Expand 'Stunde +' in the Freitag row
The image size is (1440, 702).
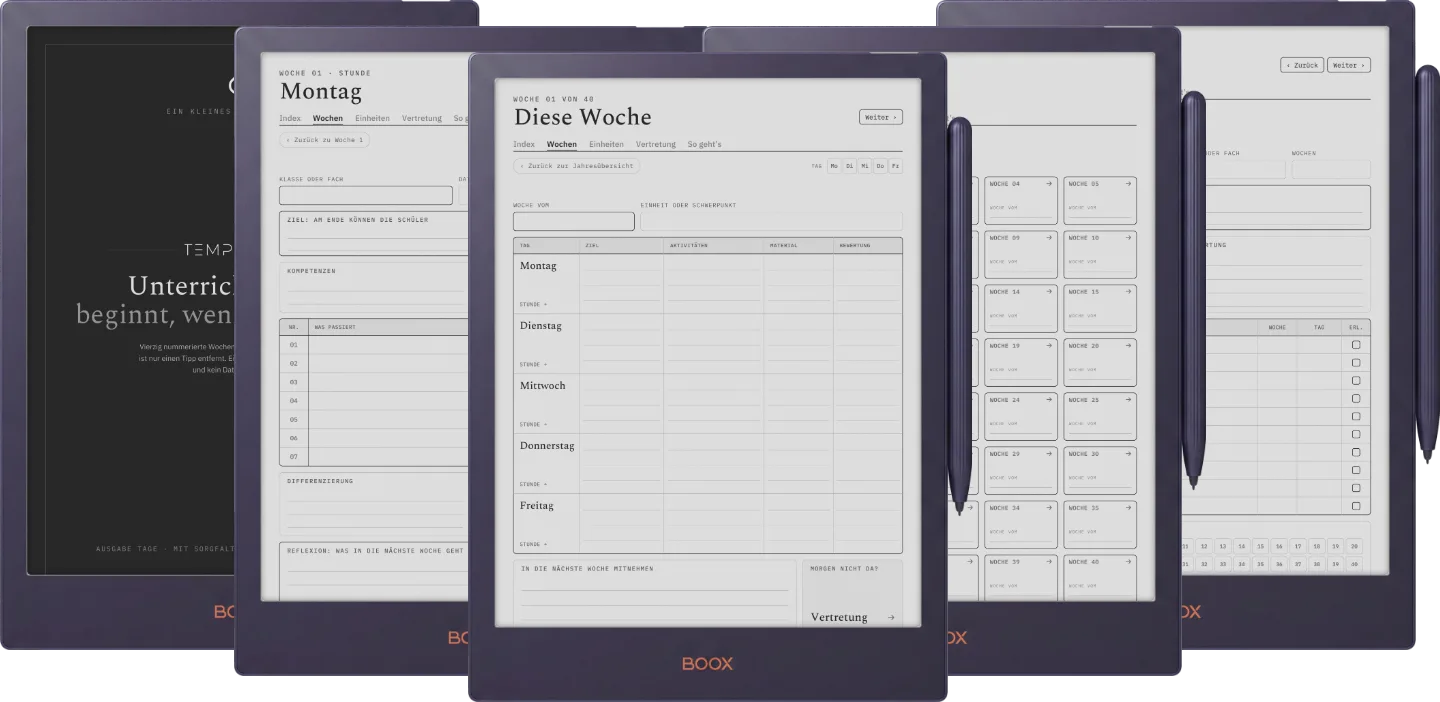point(534,544)
